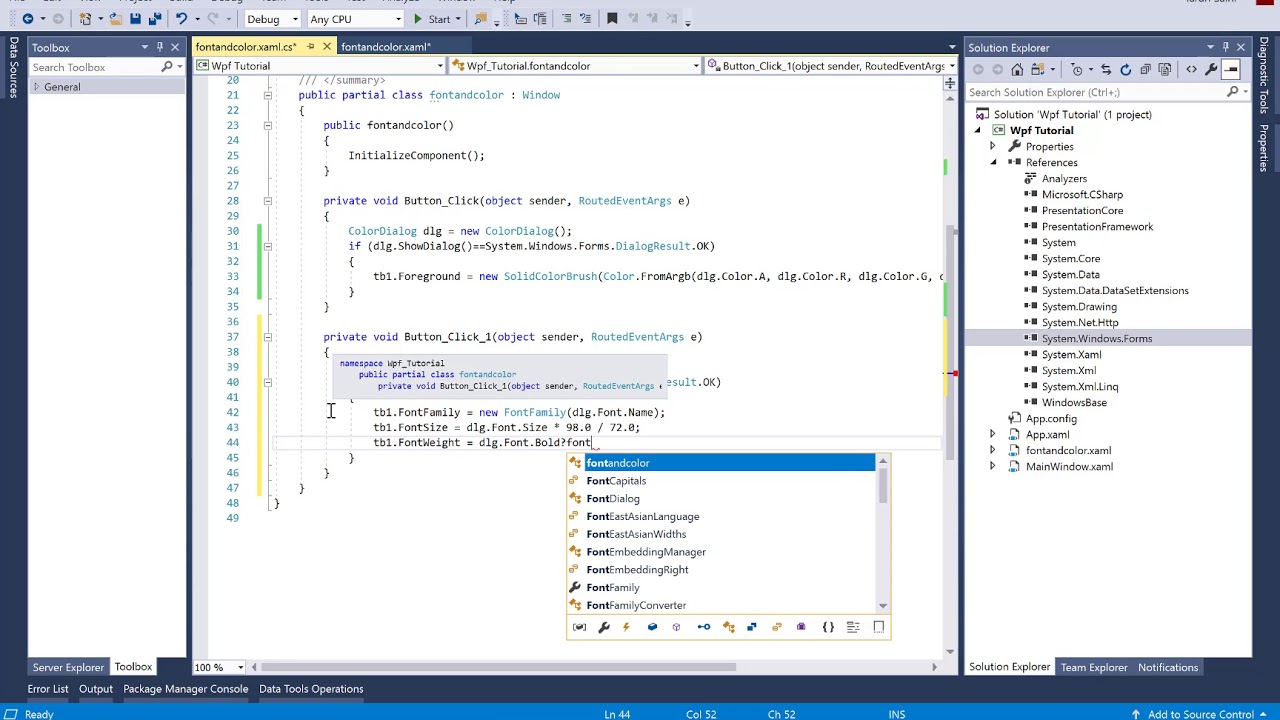Click the Save icon in toolbar

pos(135,19)
